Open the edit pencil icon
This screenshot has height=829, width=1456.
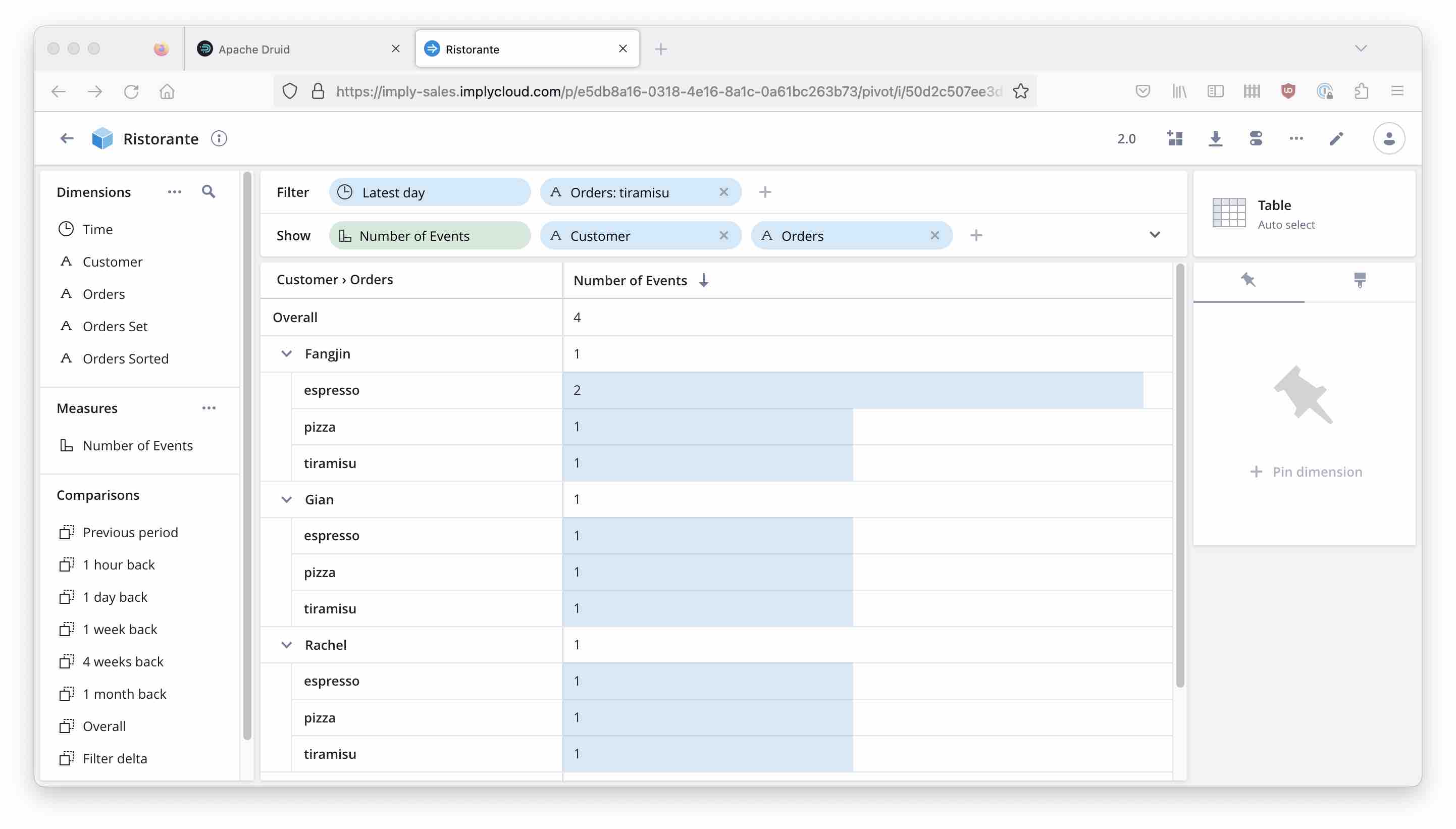pos(1336,138)
